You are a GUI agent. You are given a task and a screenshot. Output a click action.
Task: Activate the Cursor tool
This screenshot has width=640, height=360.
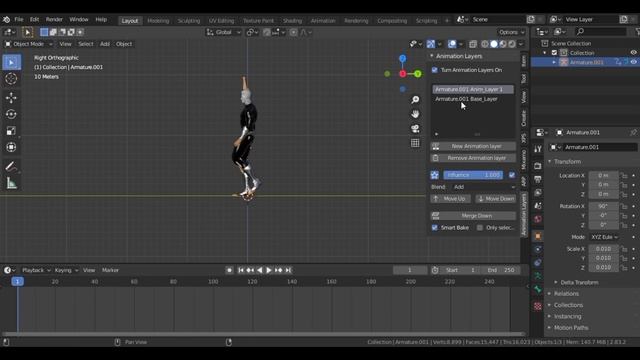coord(11,79)
